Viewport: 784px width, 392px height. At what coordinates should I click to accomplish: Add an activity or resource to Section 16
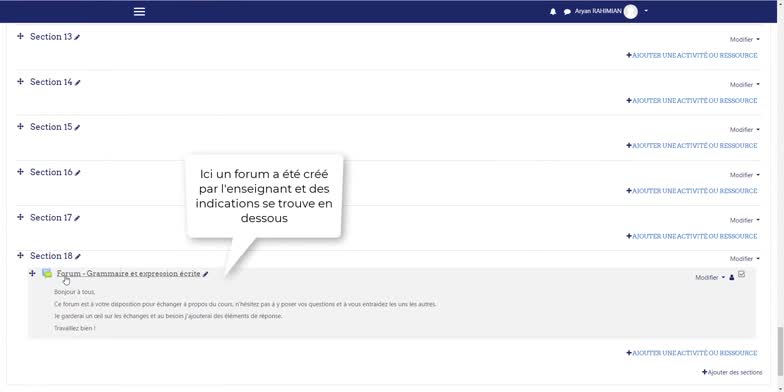(x=692, y=191)
